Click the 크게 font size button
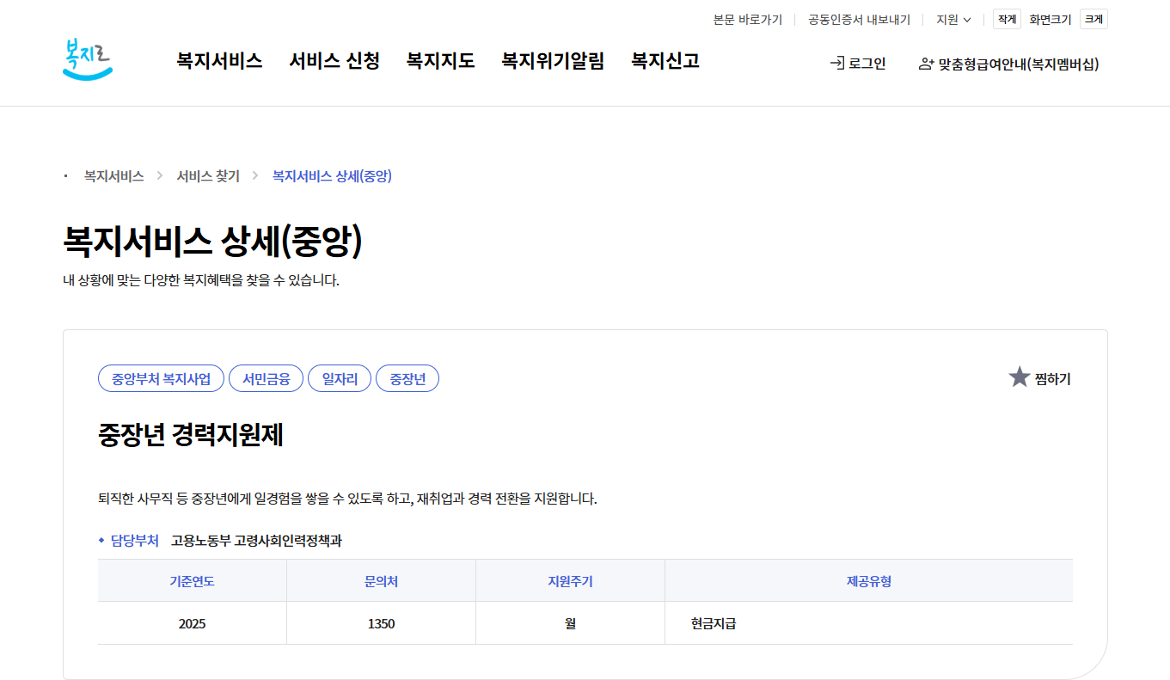The width and height of the screenshot is (1170, 680). point(1092,17)
